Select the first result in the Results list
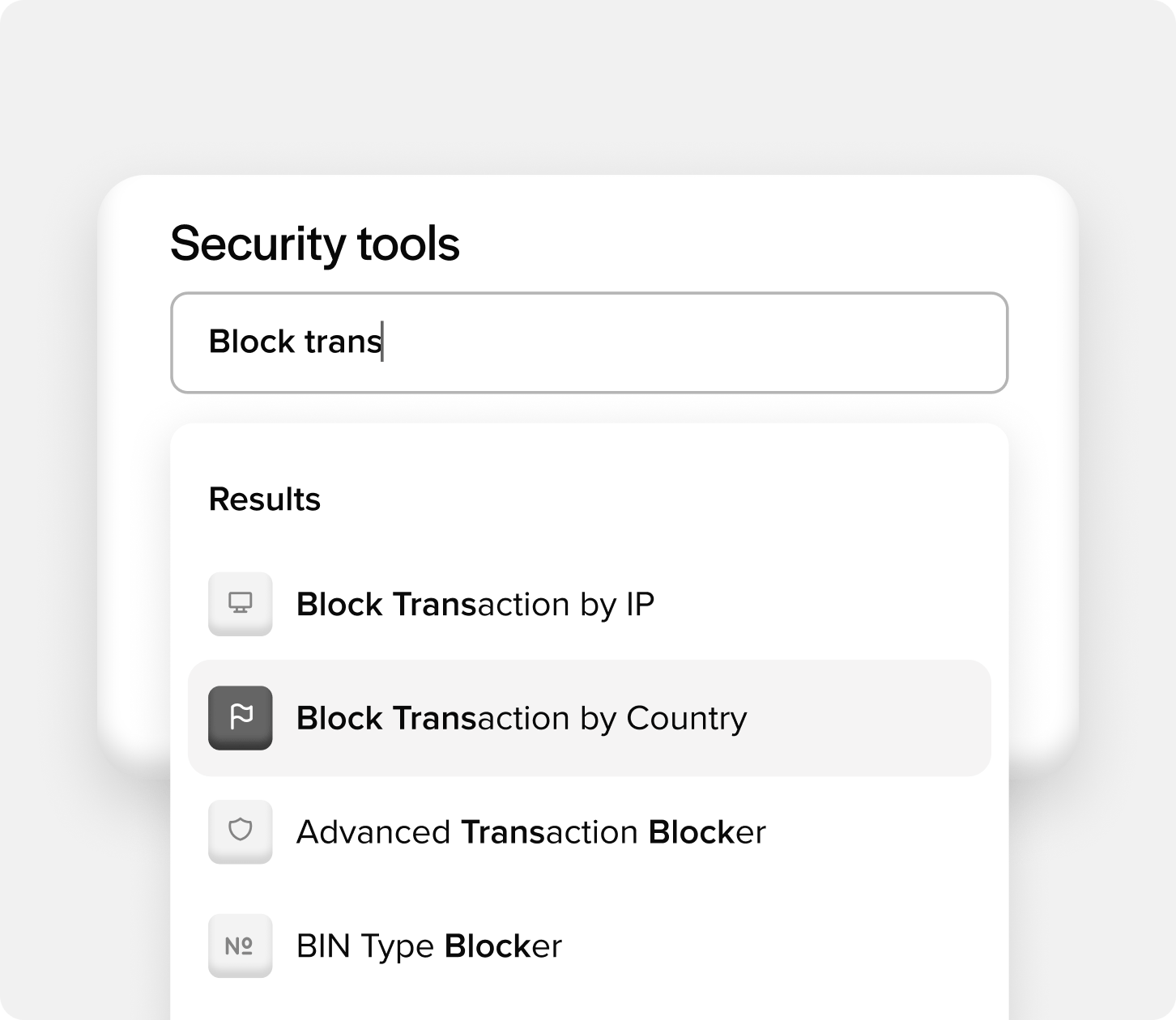1176x1020 pixels. tap(475, 604)
